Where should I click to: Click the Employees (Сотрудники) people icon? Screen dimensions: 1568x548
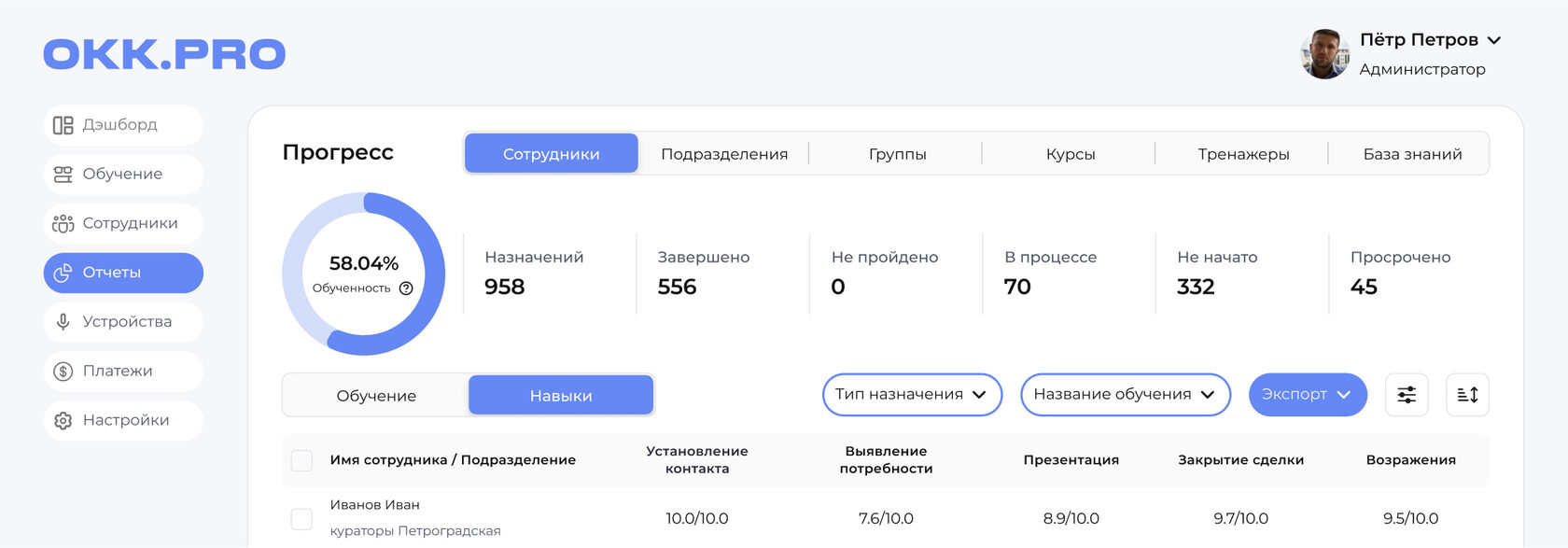63,224
